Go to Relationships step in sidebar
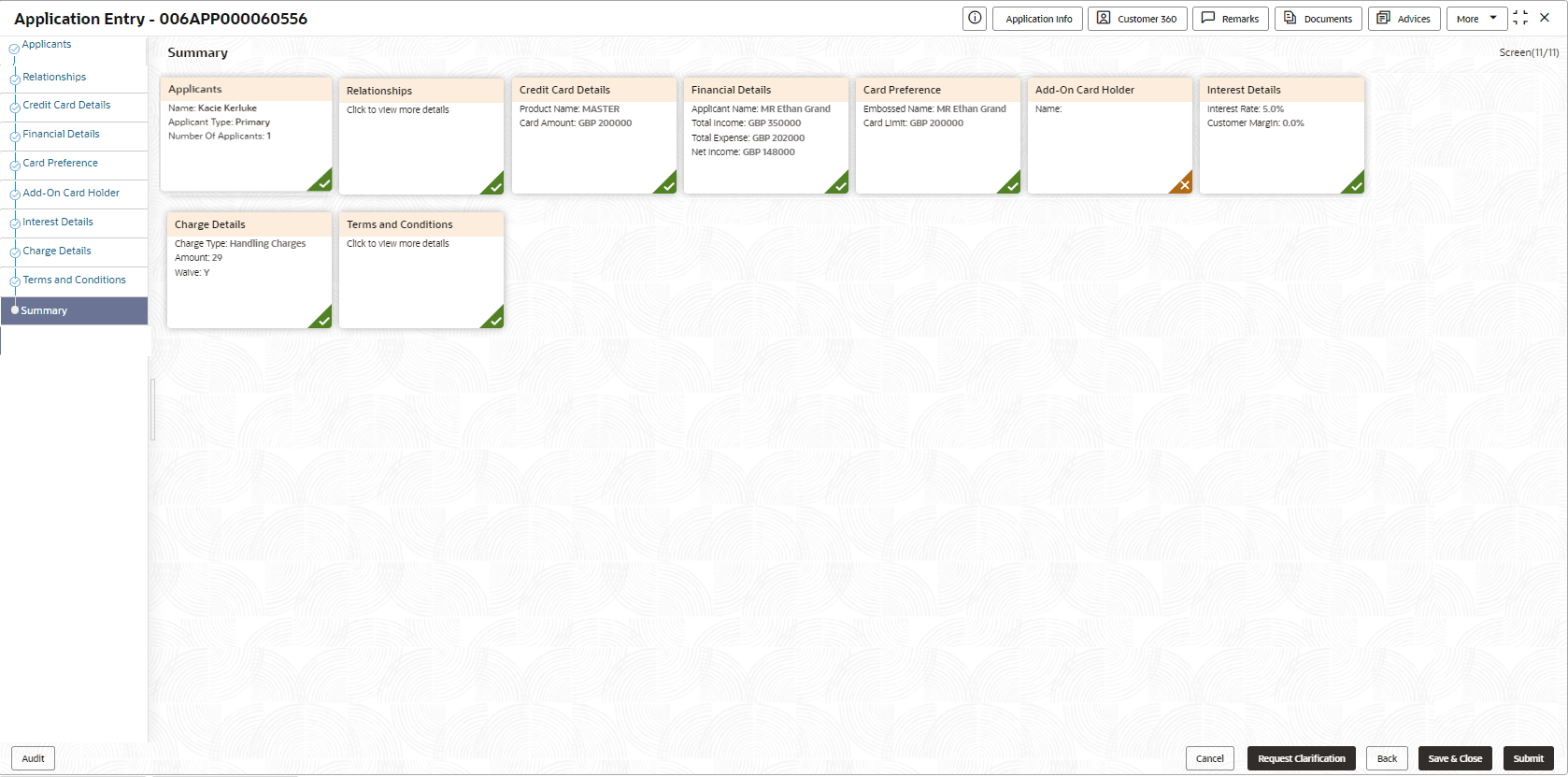 (54, 77)
